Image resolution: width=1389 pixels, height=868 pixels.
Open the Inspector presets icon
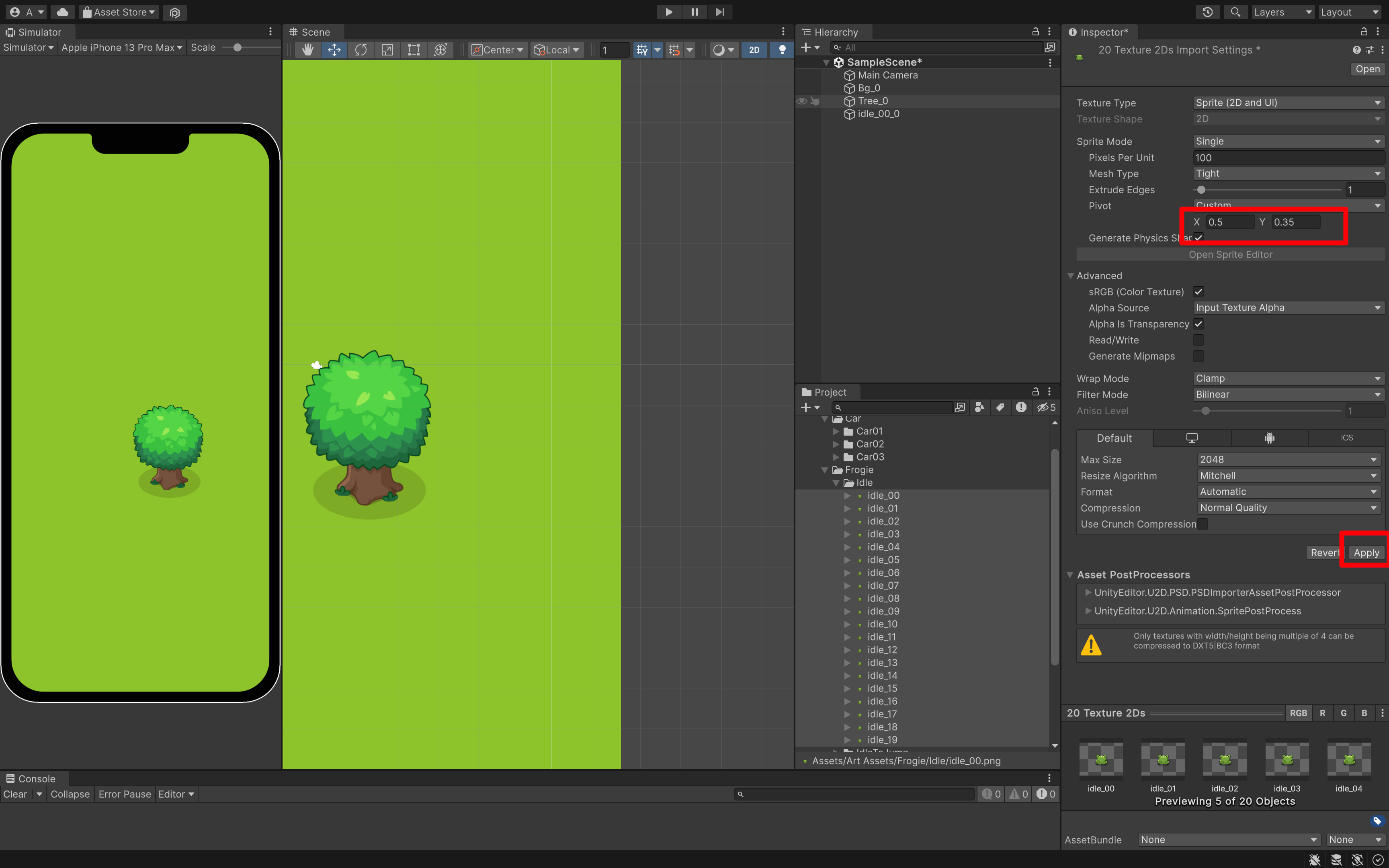(x=1369, y=50)
